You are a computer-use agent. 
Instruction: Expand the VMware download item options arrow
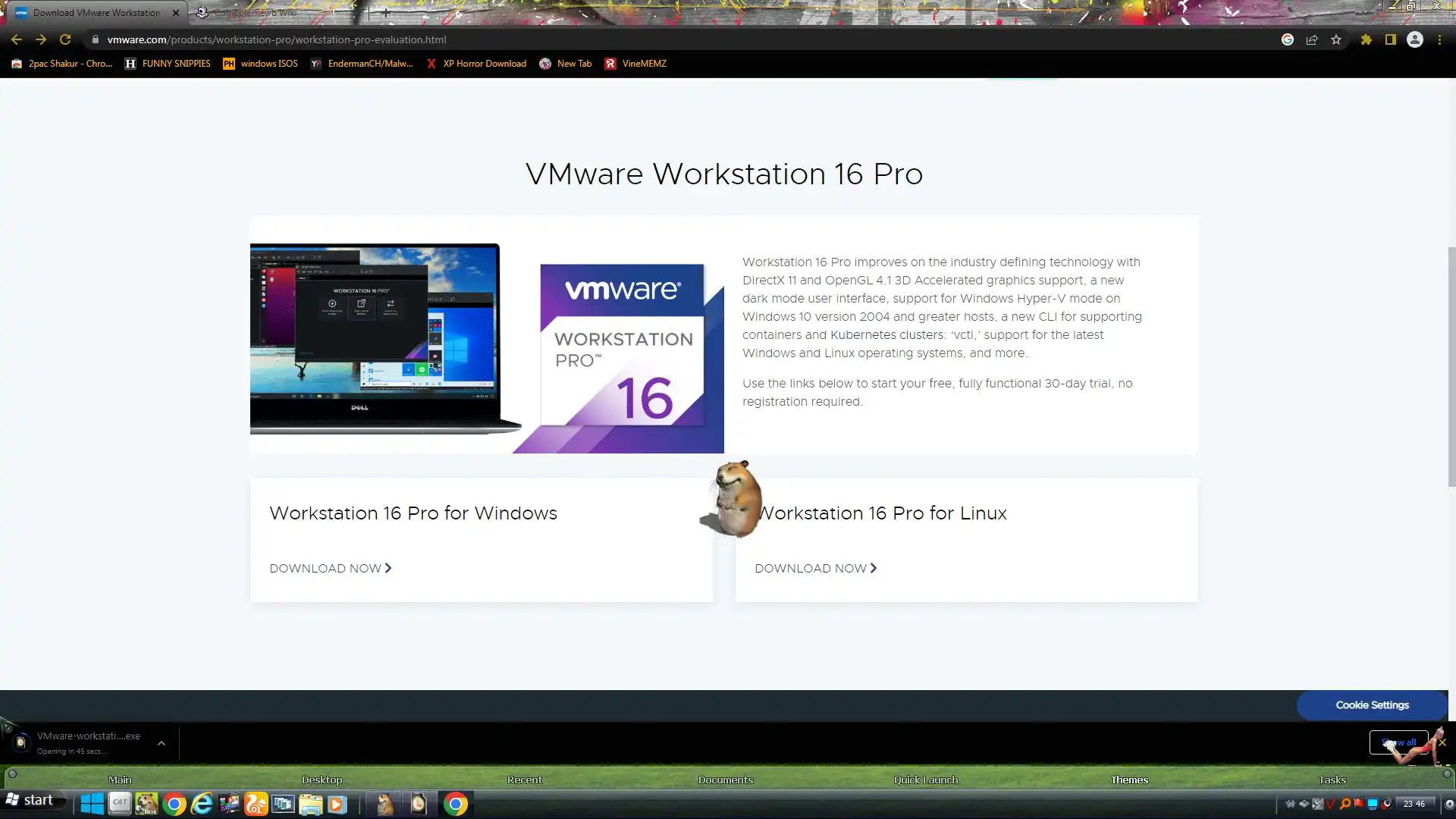tap(162, 743)
